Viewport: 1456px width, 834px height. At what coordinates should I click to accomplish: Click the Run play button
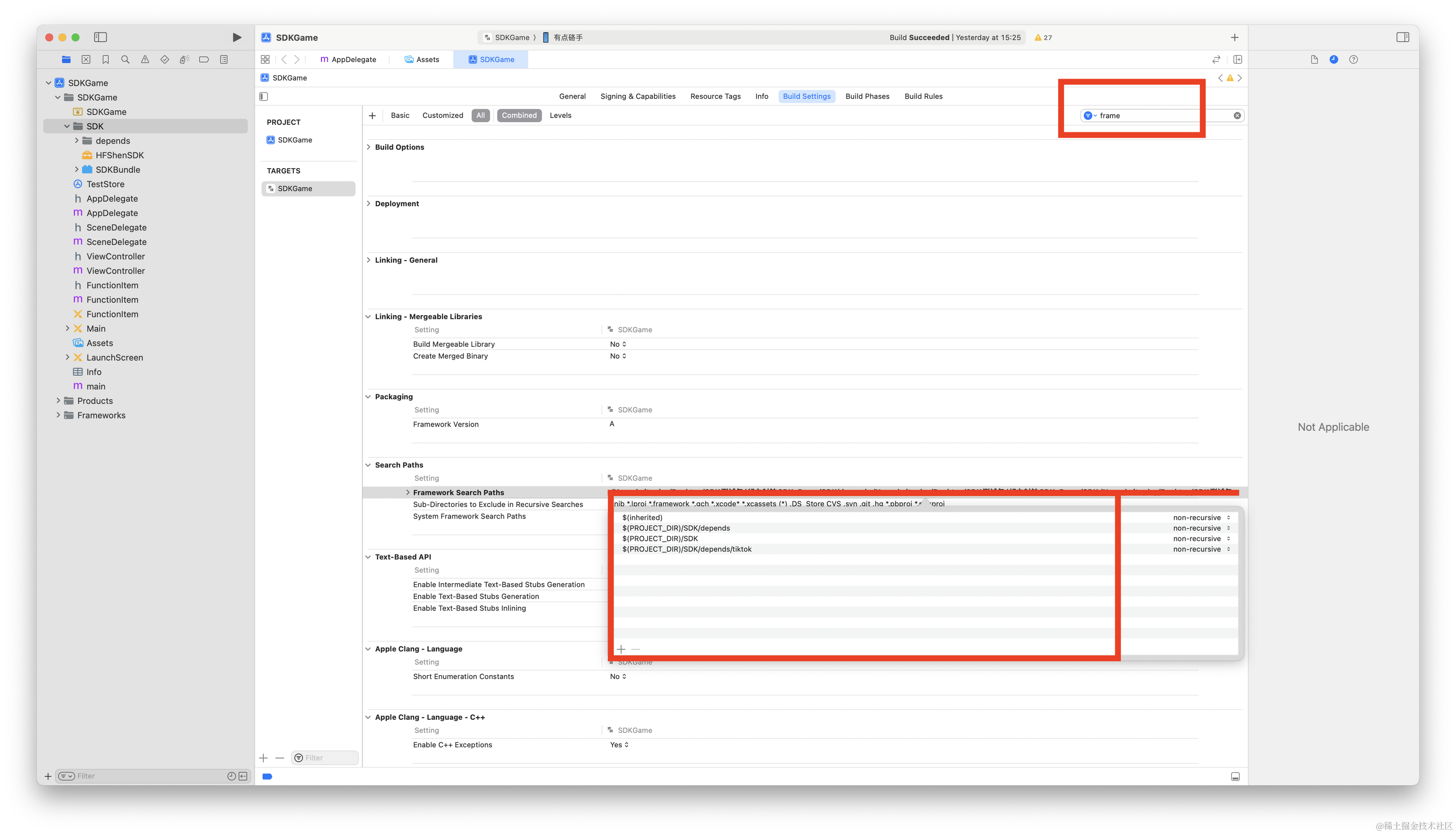[x=236, y=37]
